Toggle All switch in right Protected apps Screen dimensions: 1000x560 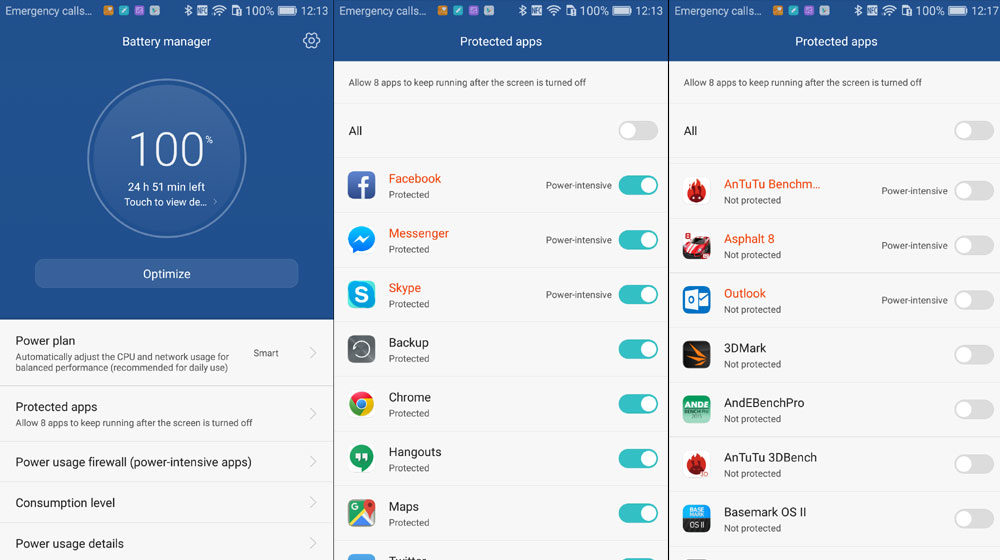[x=974, y=131]
